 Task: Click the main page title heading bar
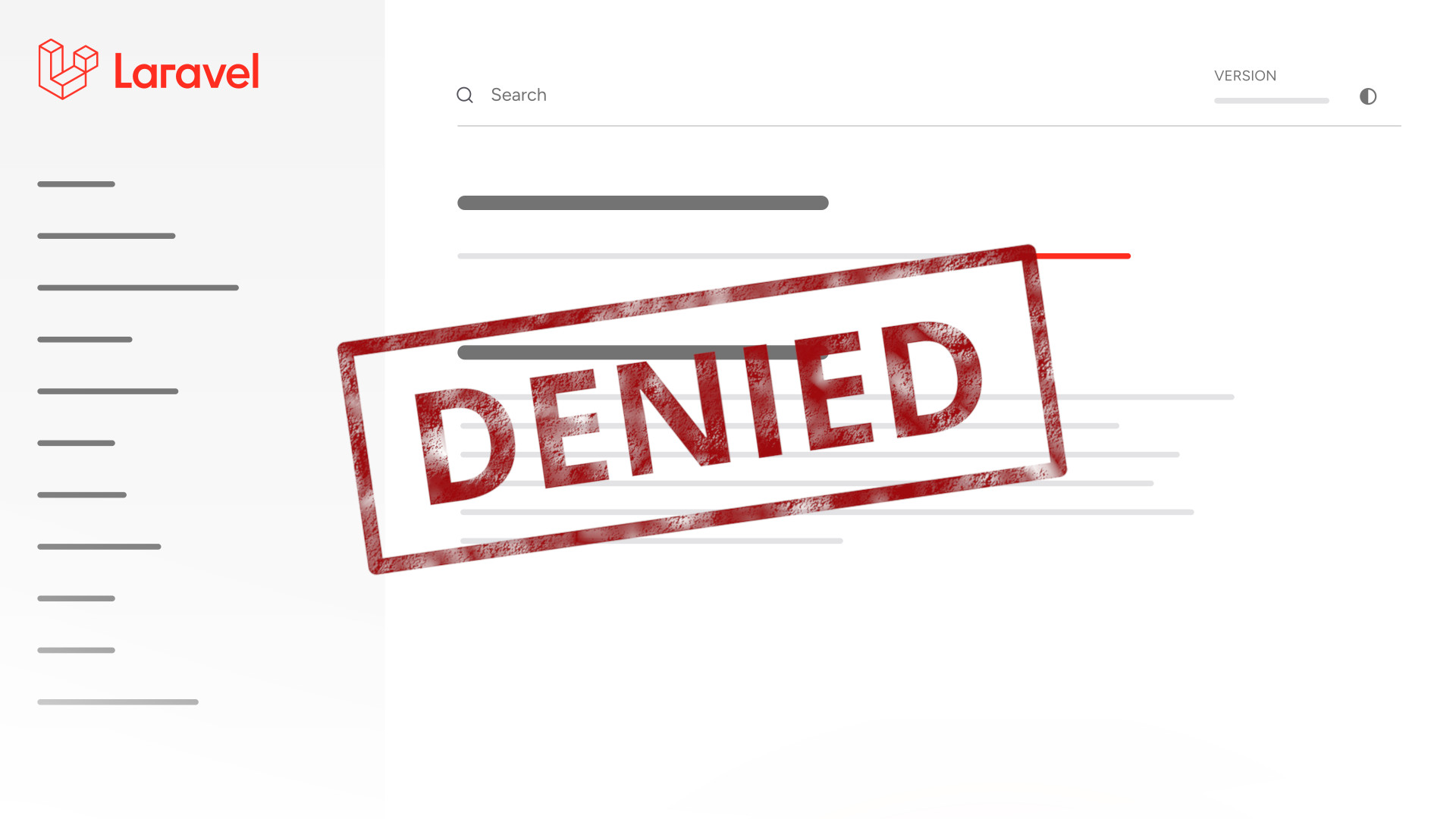(643, 202)
